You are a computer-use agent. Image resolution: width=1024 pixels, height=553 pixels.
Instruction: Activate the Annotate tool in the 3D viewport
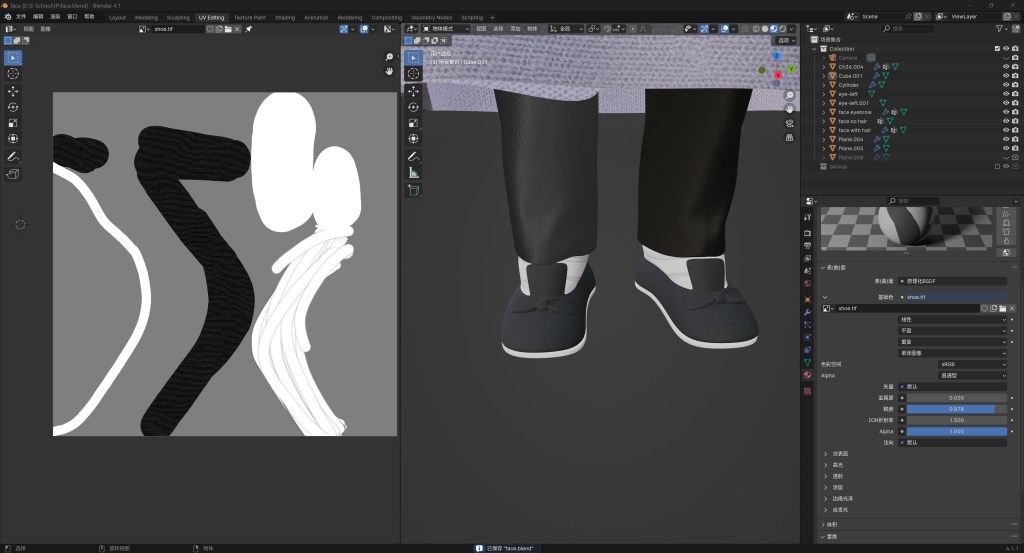[413, 157]
